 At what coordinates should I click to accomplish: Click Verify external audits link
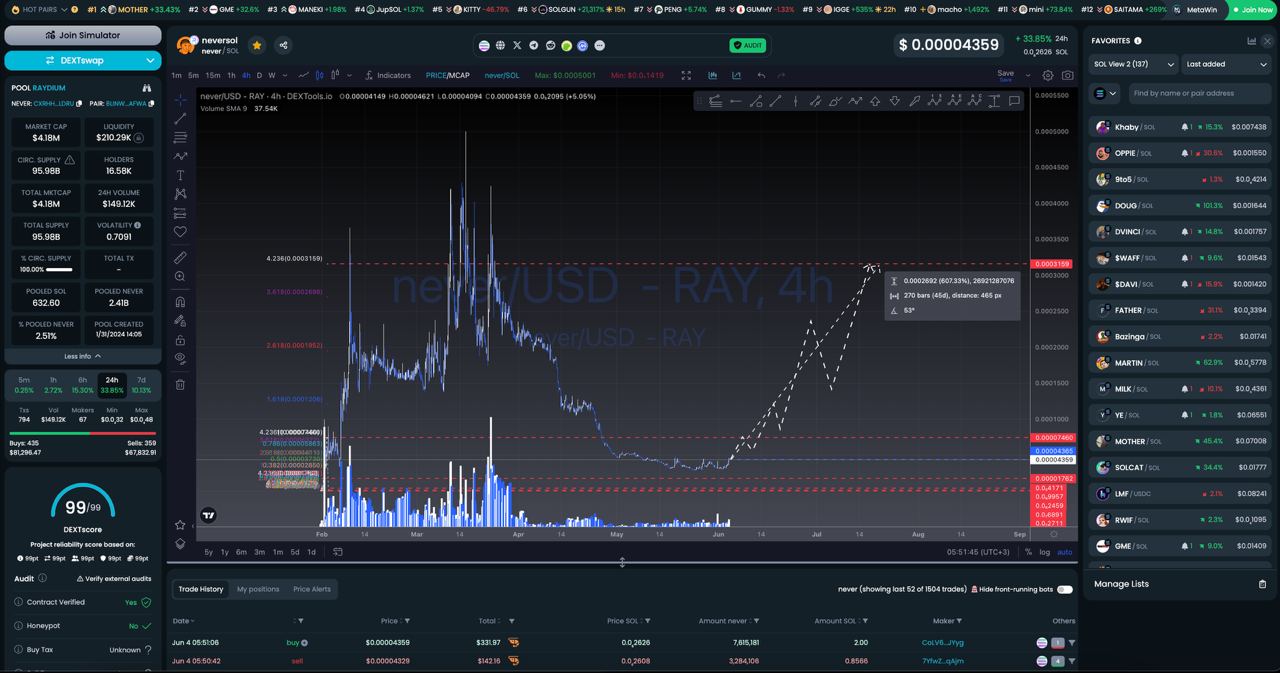[x=115, y=579]
